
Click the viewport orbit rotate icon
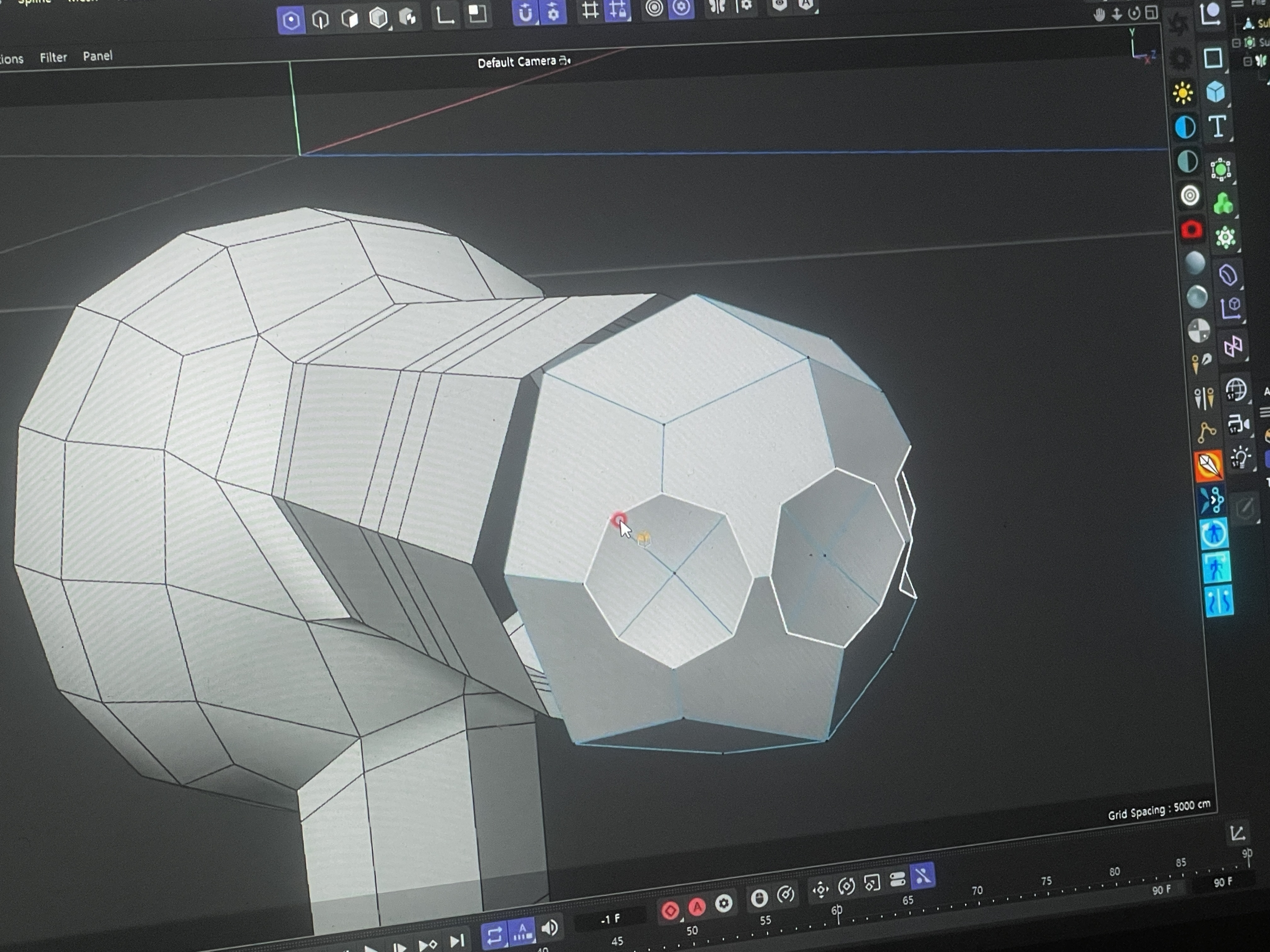pyautogui.click(x=1134, y=14)
